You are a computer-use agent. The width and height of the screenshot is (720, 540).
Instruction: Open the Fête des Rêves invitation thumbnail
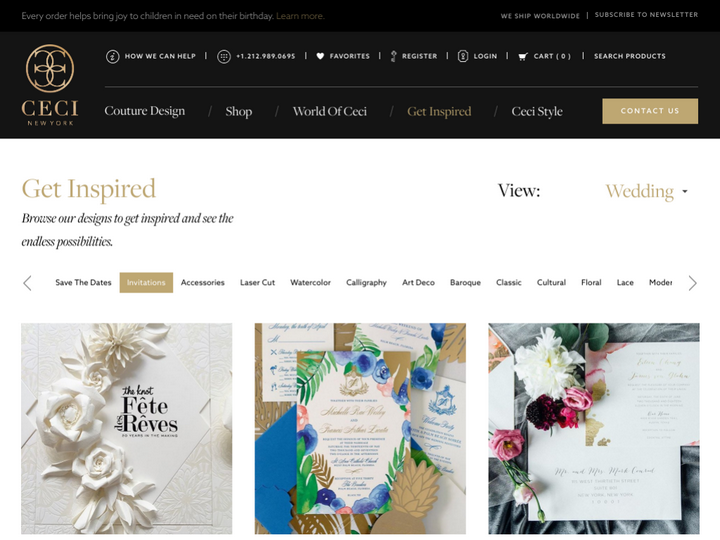[127, 428]
